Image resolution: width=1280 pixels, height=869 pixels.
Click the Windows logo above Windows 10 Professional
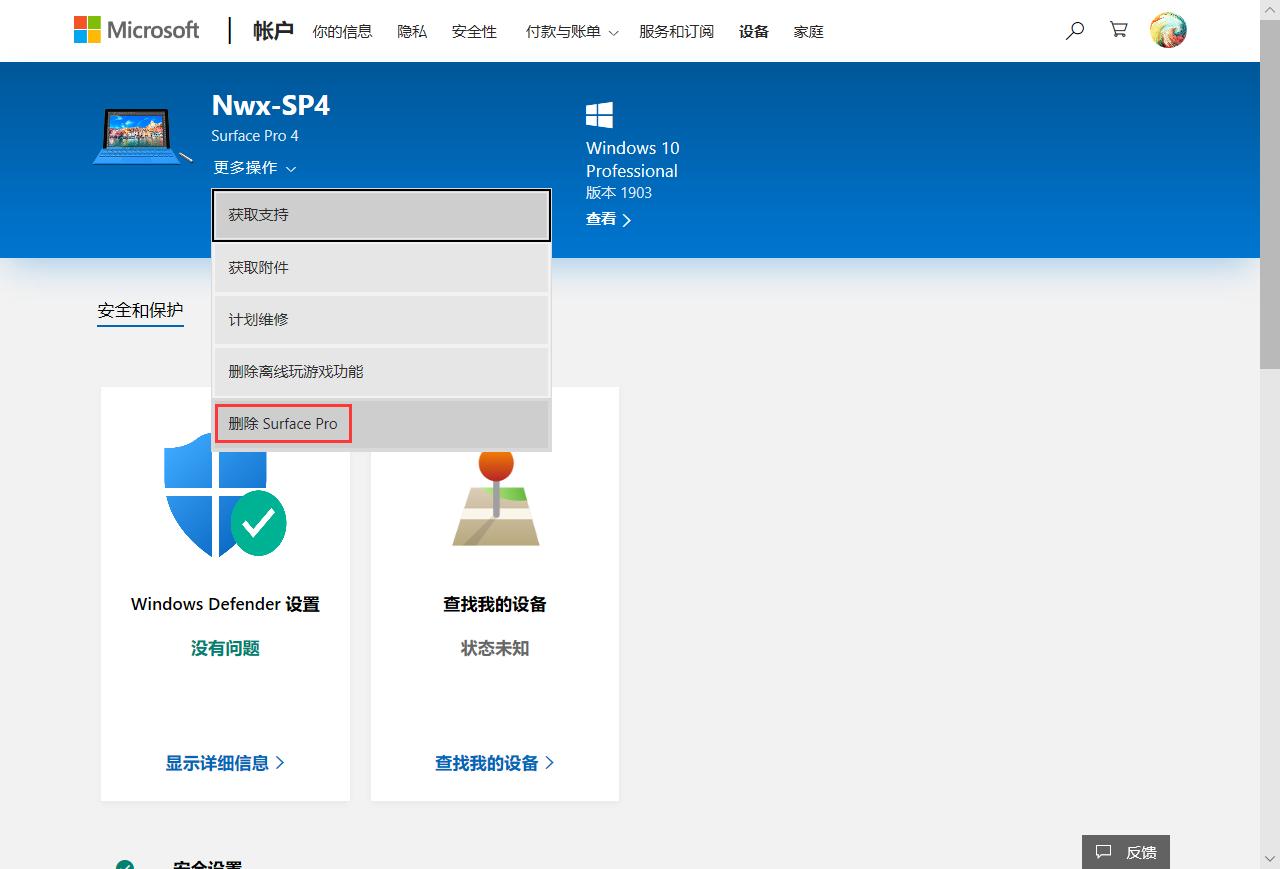coord(599,114)
